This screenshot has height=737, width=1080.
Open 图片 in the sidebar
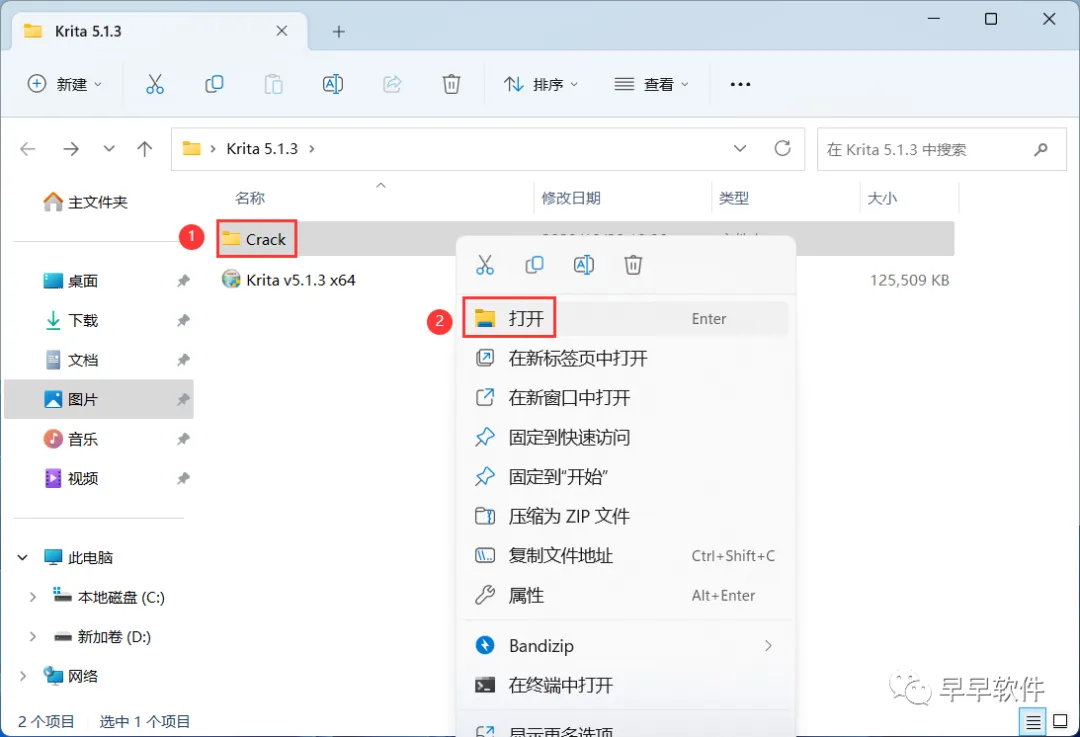99,399
